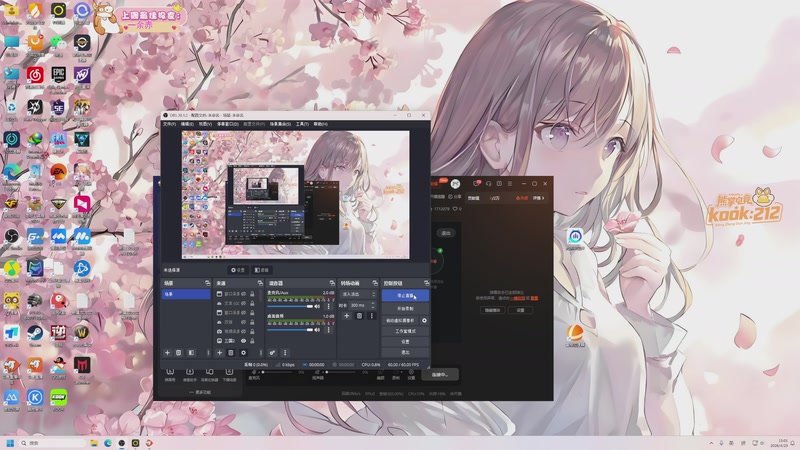Screen dimensions: 800x450
Task: Toggle 工作室模式 studio mode button
Action: coord(405,332)
